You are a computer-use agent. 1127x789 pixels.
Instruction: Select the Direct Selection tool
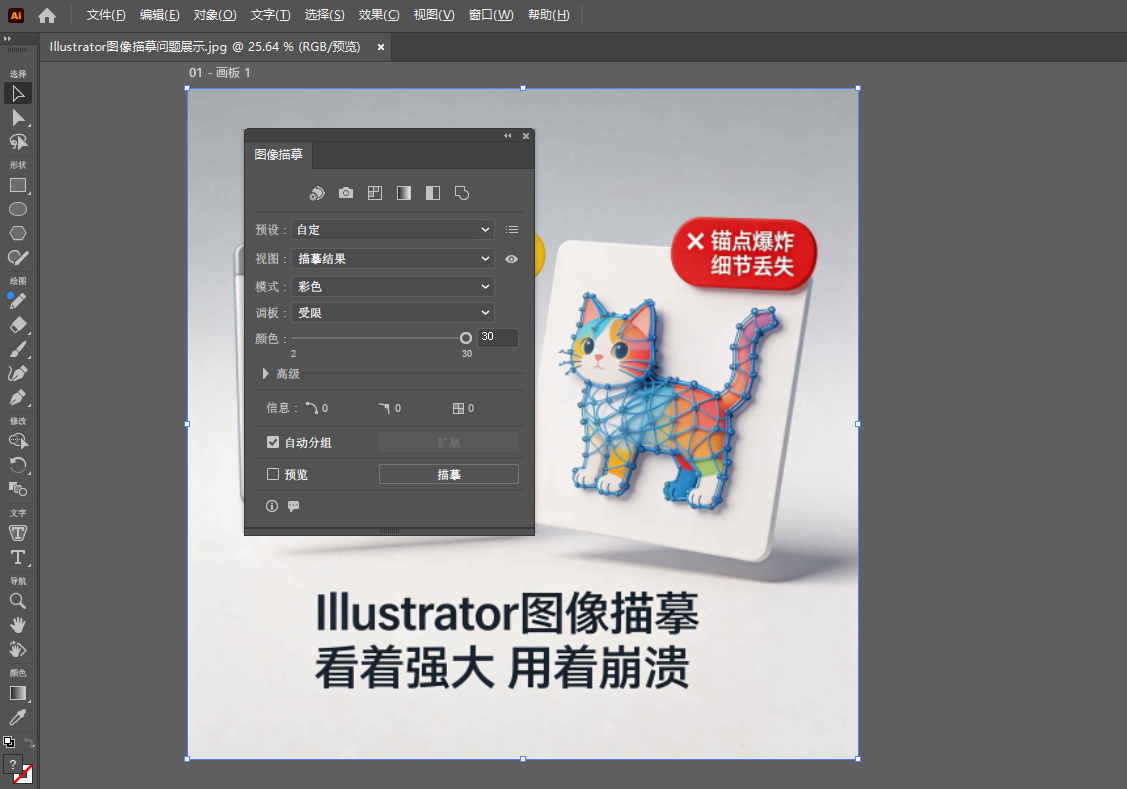pos(18,118)
